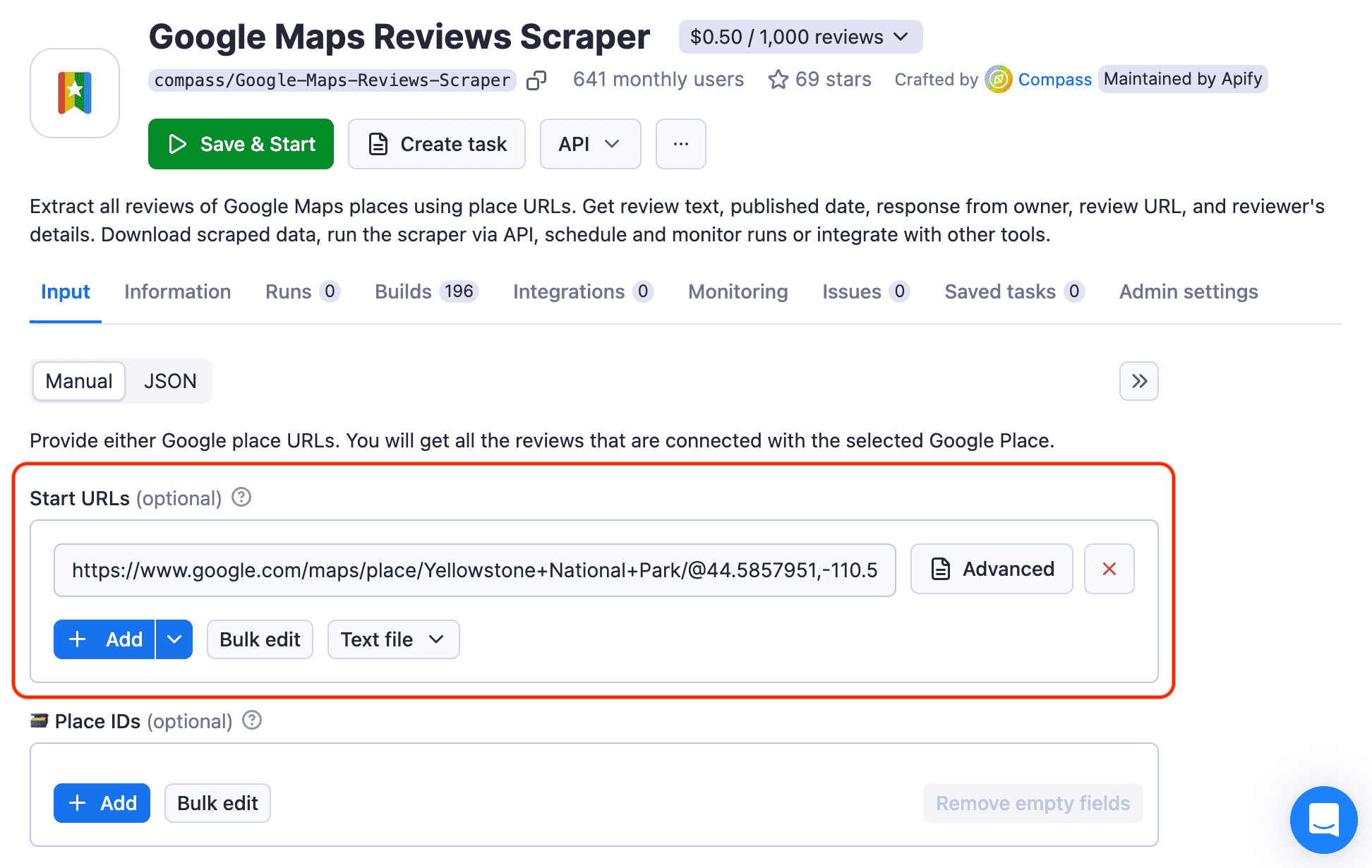
Task: Remove the start URL with the red X
Action: pyautogui.click(x=1109, y=569)
